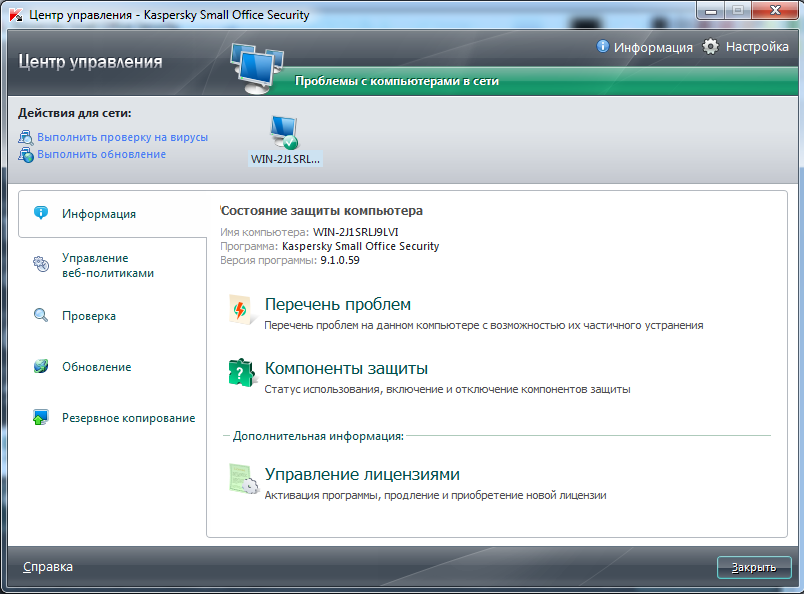Open Компоненты защиты heading link

click(x=346, y=368)
